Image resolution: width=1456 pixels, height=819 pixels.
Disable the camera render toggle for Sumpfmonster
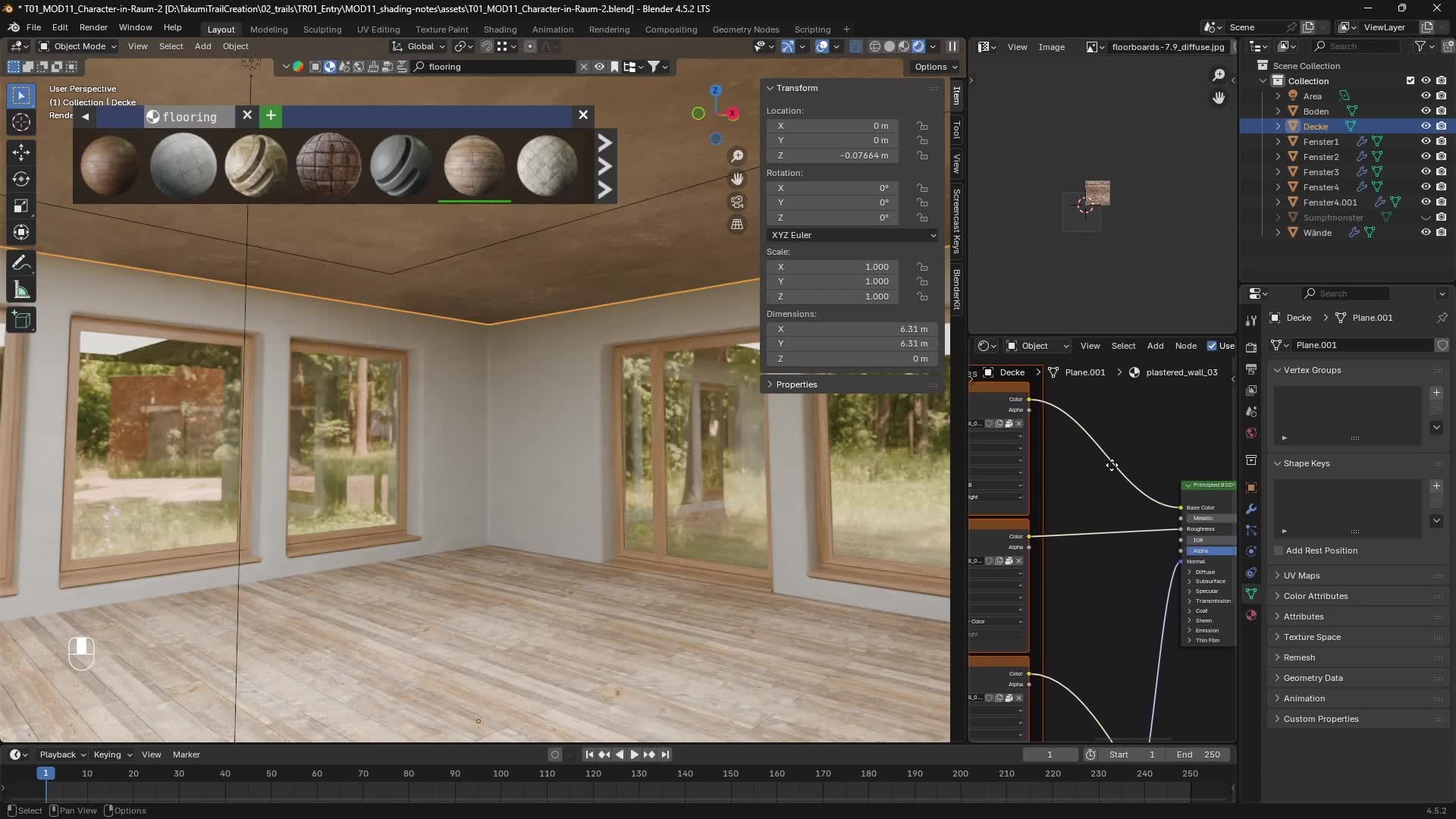click(x=1442, y=217)
